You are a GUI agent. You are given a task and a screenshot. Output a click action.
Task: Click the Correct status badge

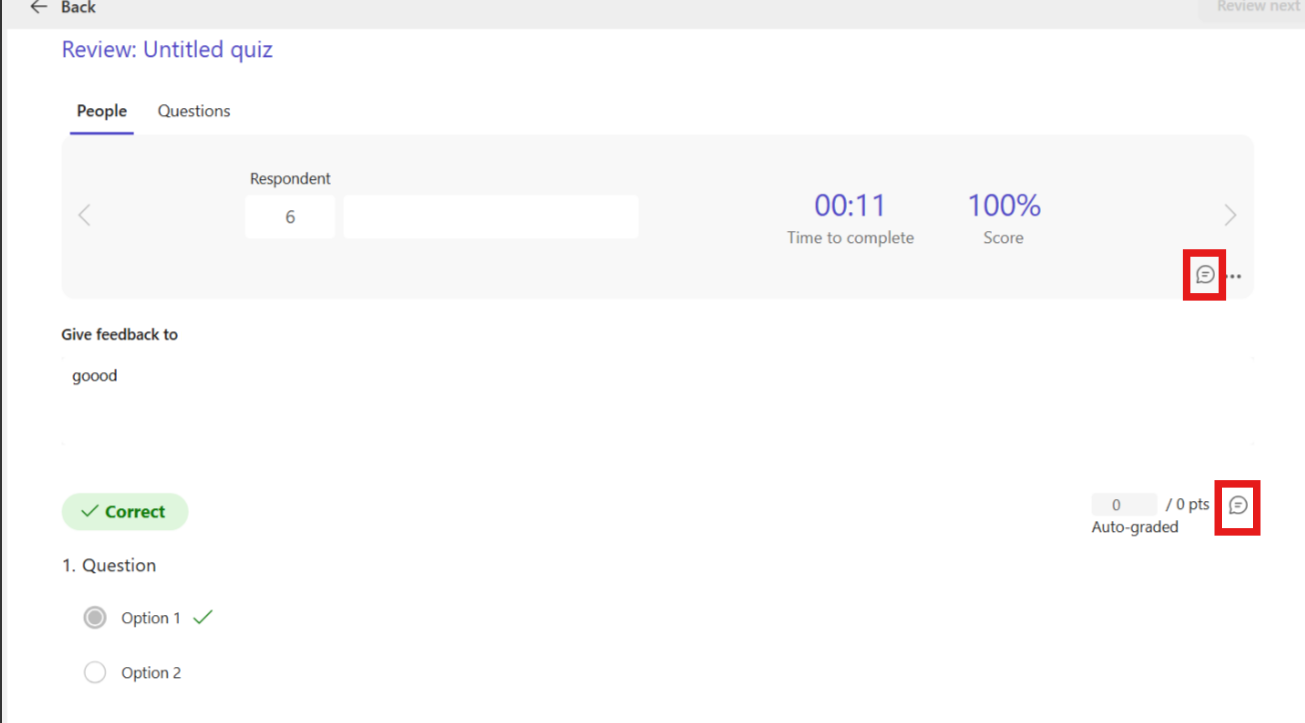pos(125,512)
